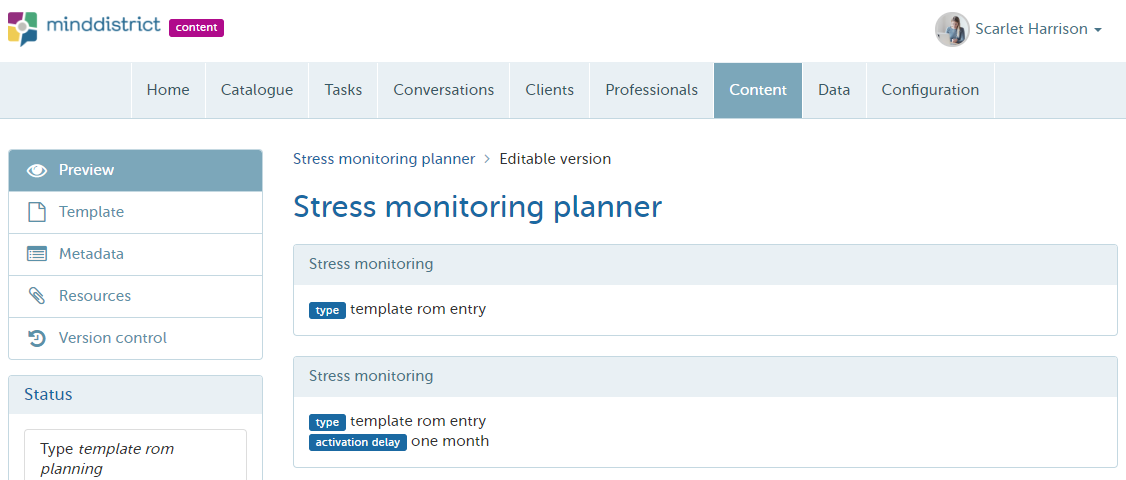Viewport: 1126px width, 480px height.
Task: Click the minddistrict wordmark
Action: (x=103, y=25)
